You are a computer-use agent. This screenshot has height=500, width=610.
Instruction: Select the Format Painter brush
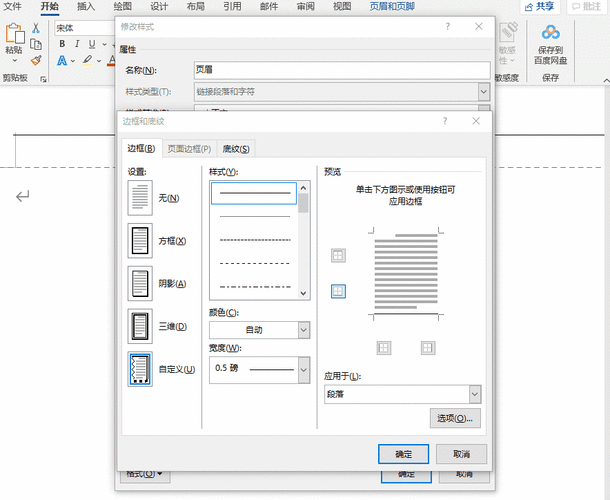(36, 60)
